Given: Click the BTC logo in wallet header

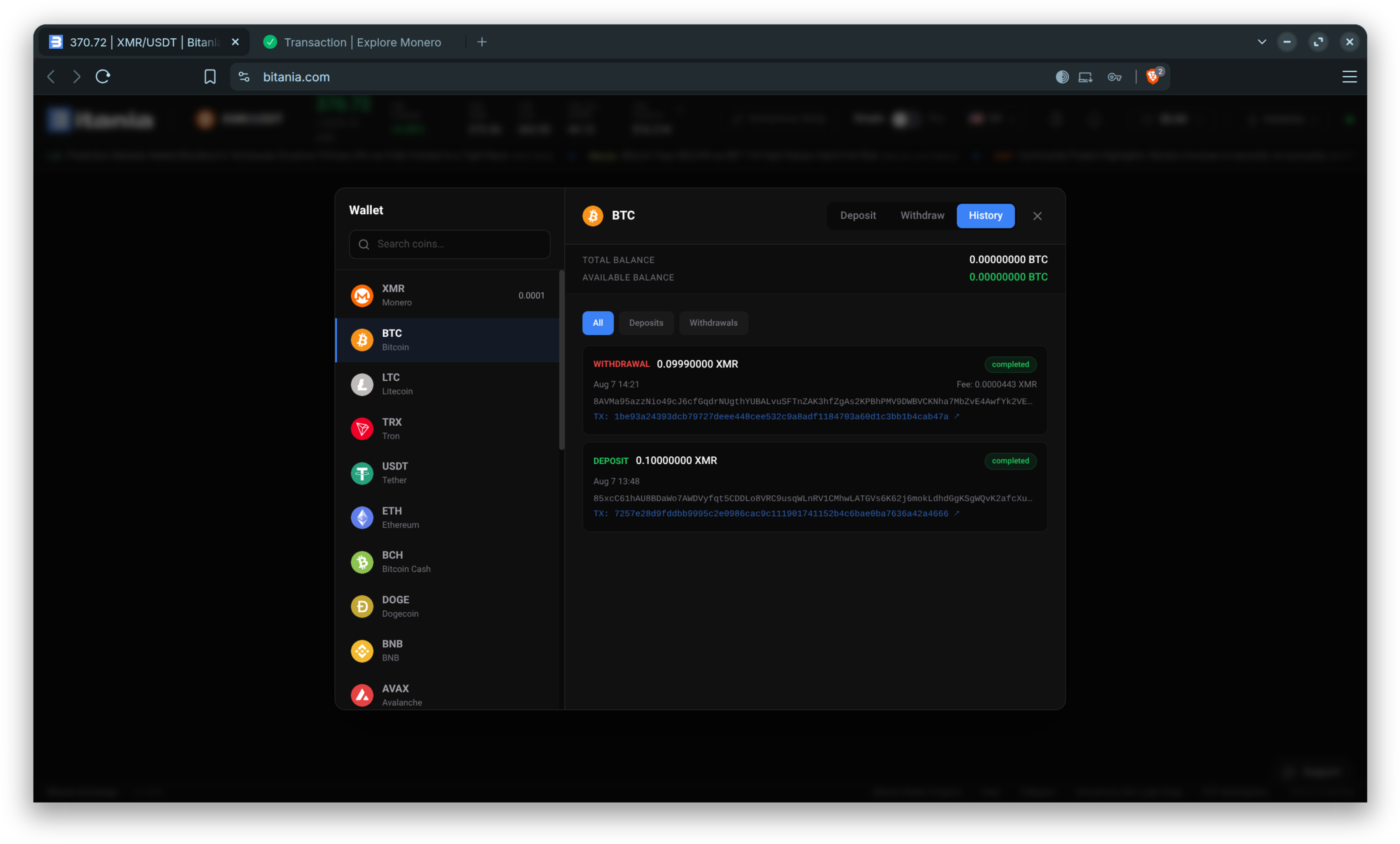Looking at the screenshot, I should (x=592, y=216).
